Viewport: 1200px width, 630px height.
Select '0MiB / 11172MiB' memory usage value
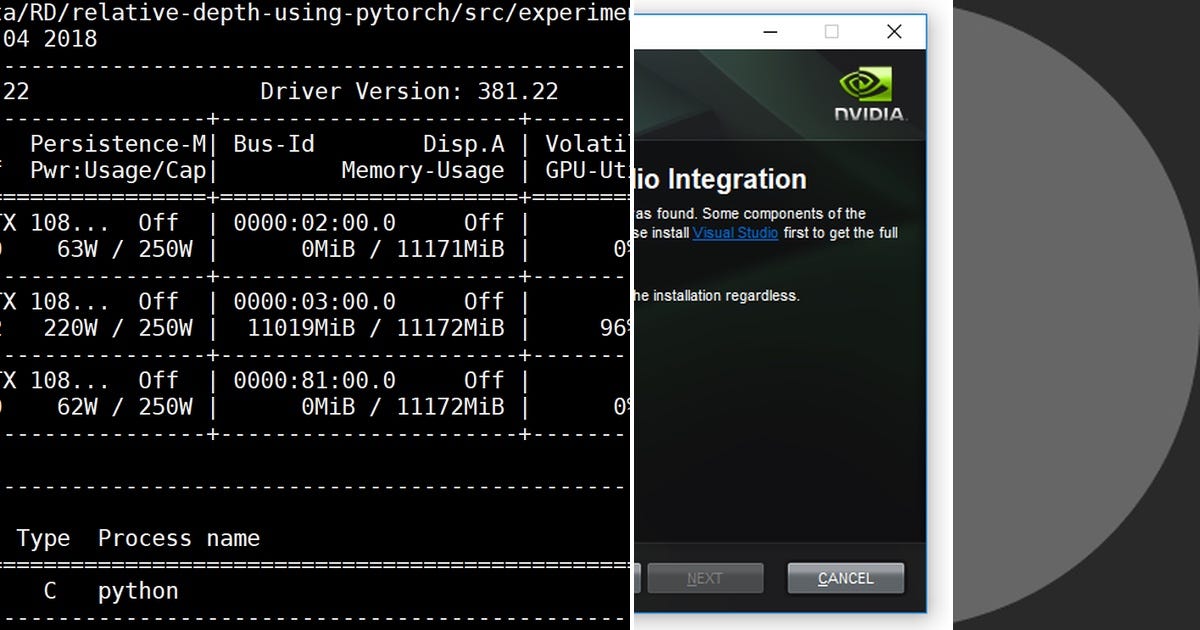[x=403, y=407]
